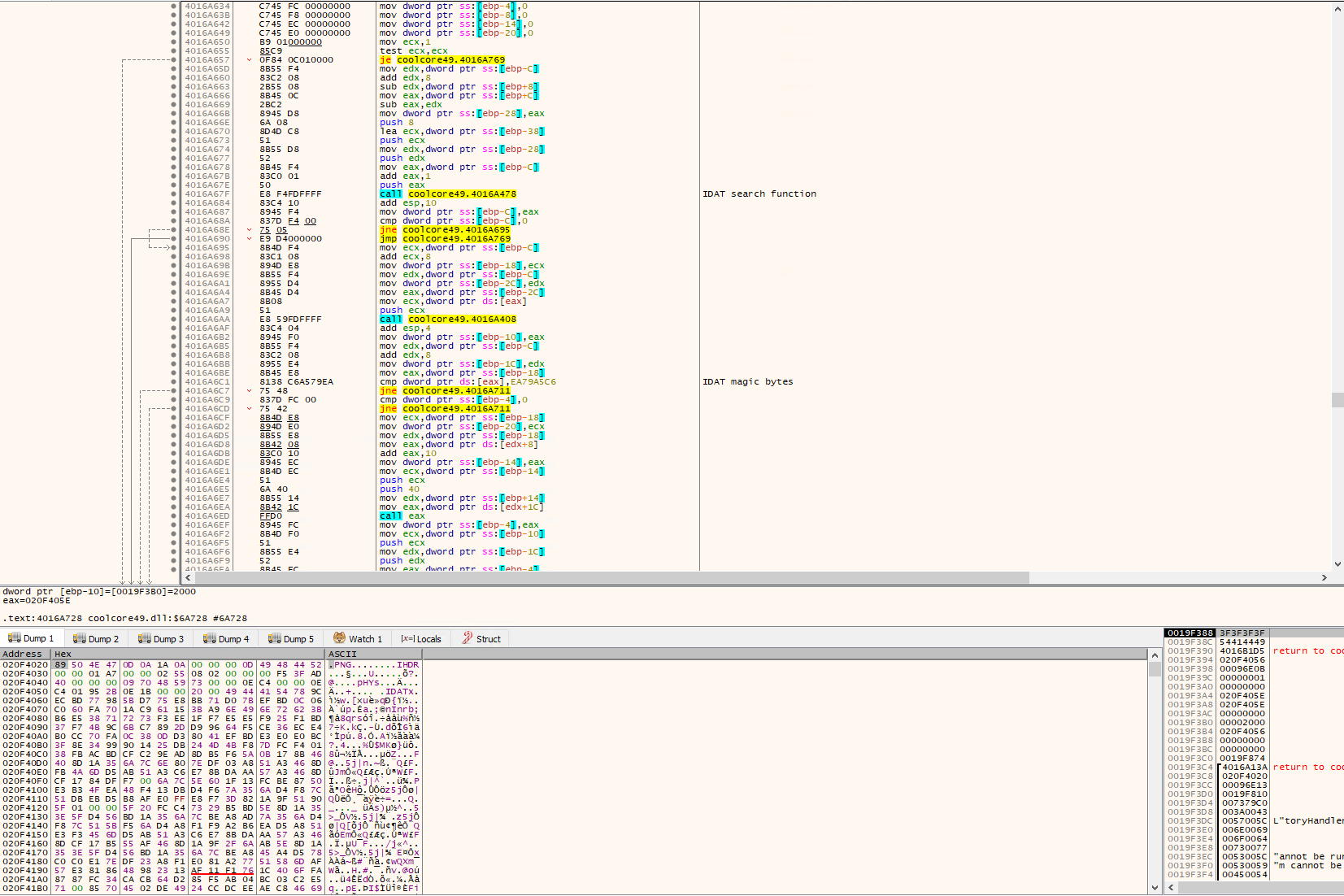Image resolution: width=1344 pixels, height=896 pixels.
Task: Click disassembly vertical scrollbar down arrow
Action: click(1337, 563)
